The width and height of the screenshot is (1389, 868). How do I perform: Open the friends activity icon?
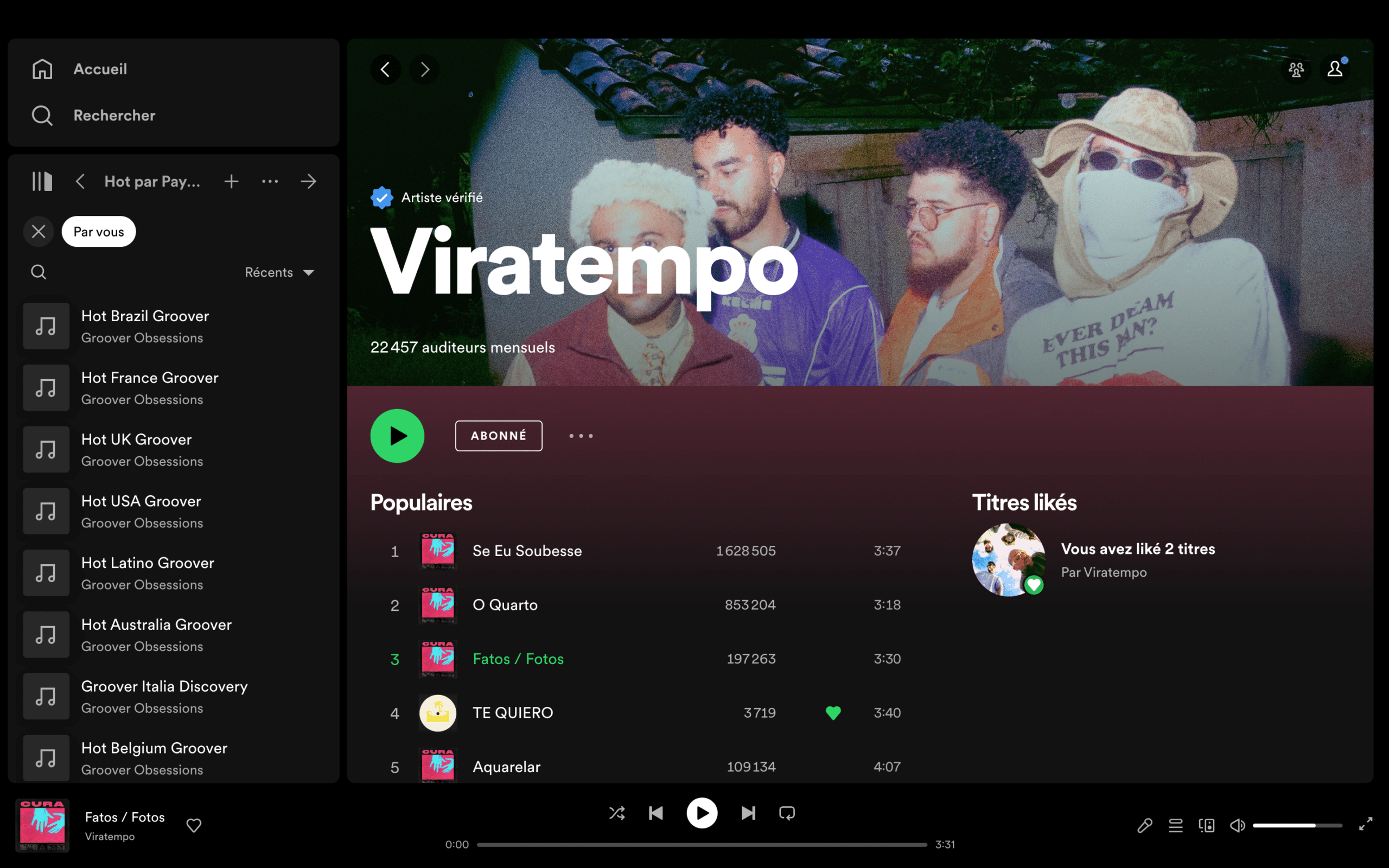click(x=1296, y=69)
